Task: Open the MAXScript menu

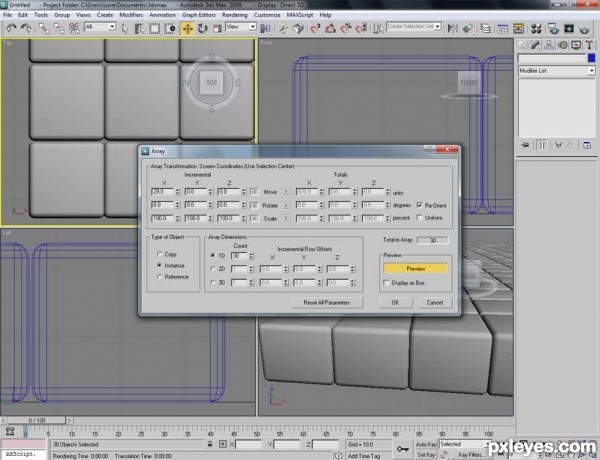Action: pos(300,15)
